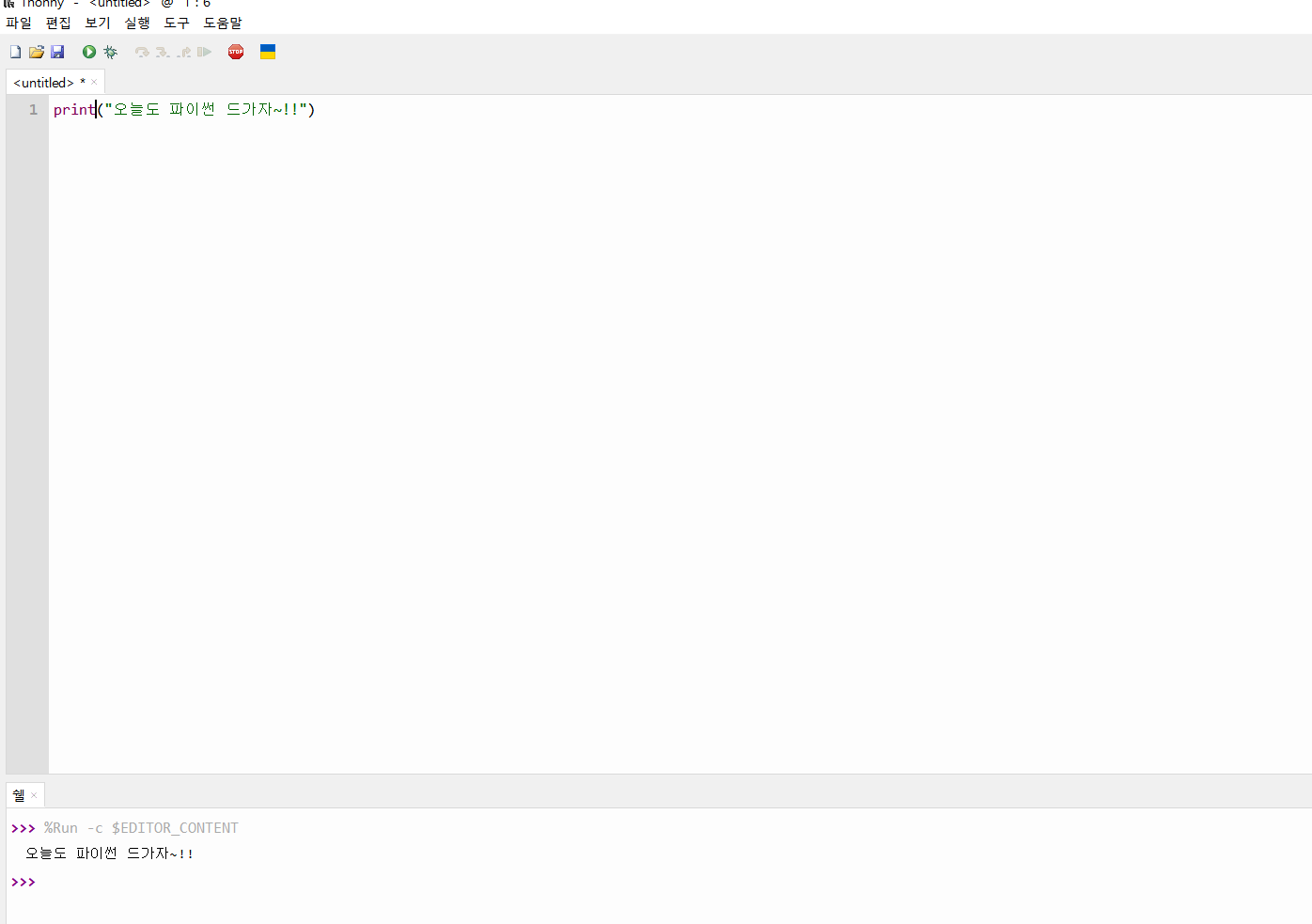1312x924 pixels.
Task: Click the Step into debug icon
Action: coord(163,52)
